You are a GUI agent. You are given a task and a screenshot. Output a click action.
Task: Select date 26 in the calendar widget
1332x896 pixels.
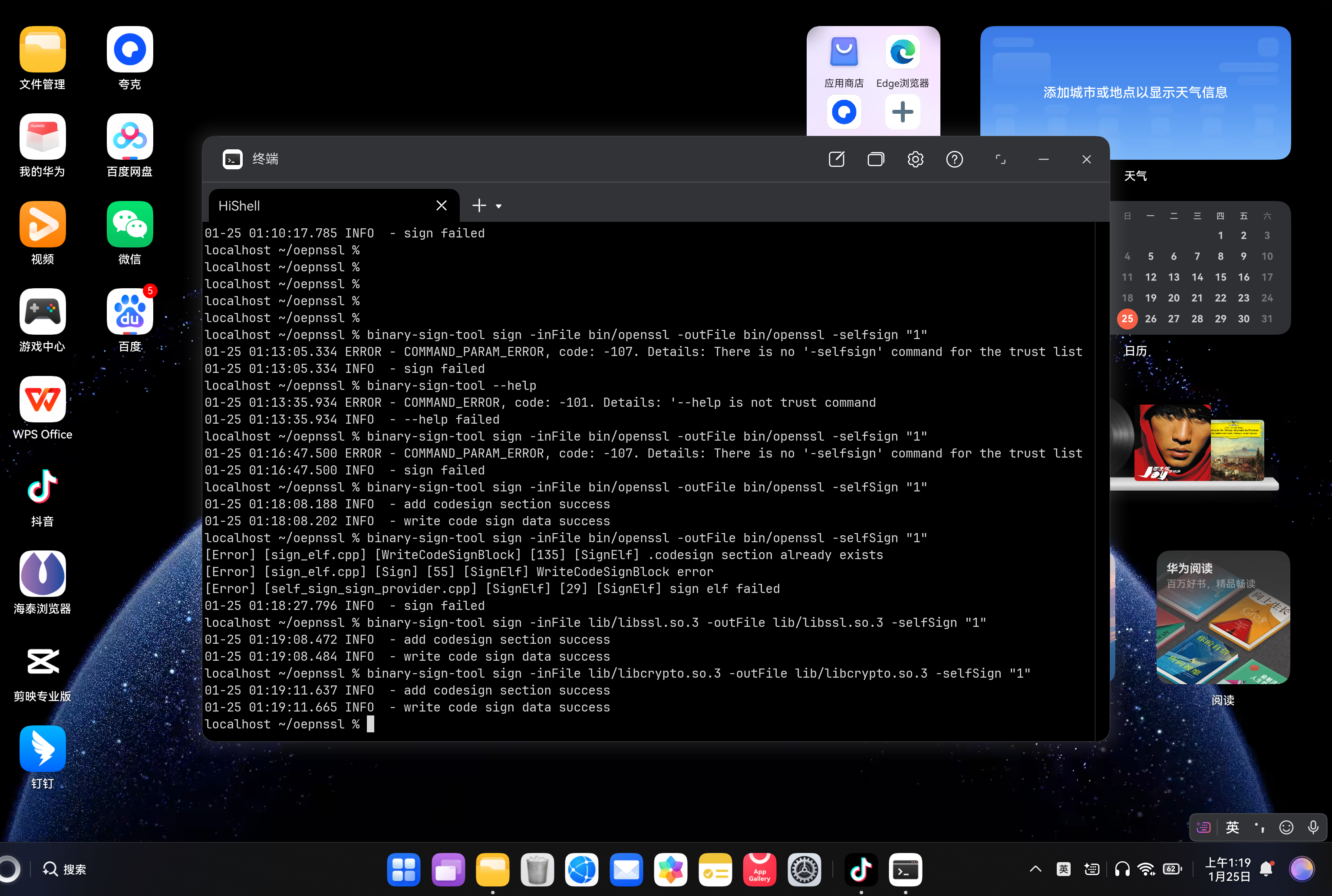click(1150, 319)
